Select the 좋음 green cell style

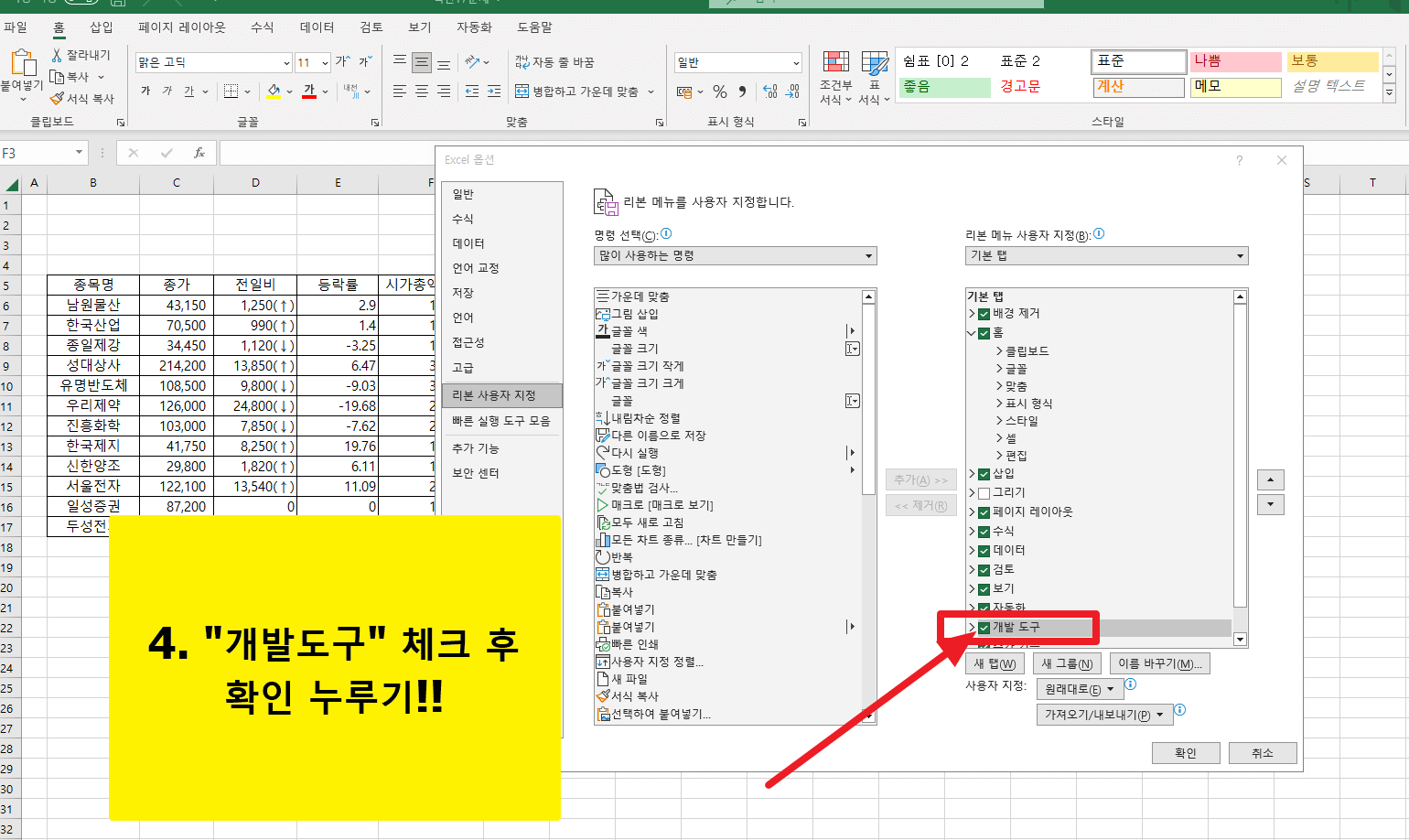(x=943, y=85)
